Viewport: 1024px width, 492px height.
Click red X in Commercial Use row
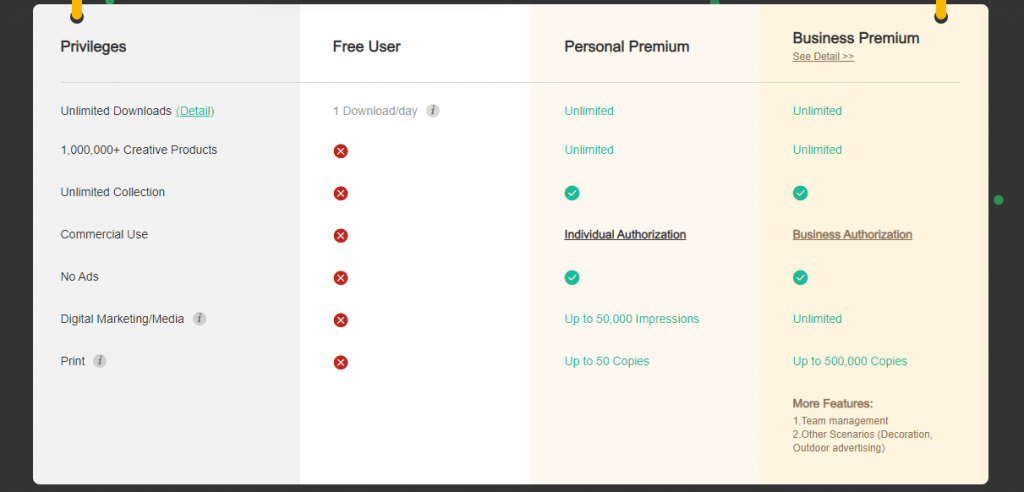pos(340,235)
